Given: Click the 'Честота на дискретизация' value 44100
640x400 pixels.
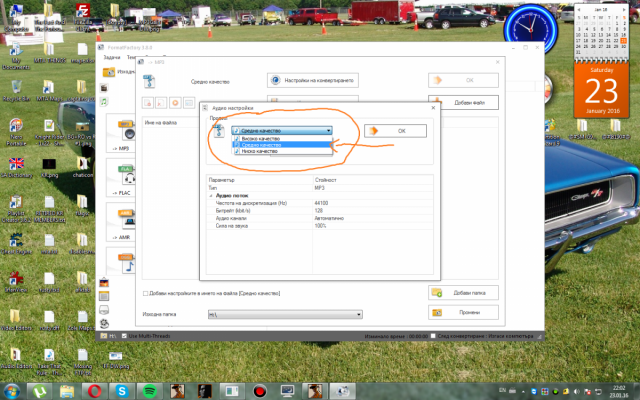Looking at the screenshot, I should point(322,202).
